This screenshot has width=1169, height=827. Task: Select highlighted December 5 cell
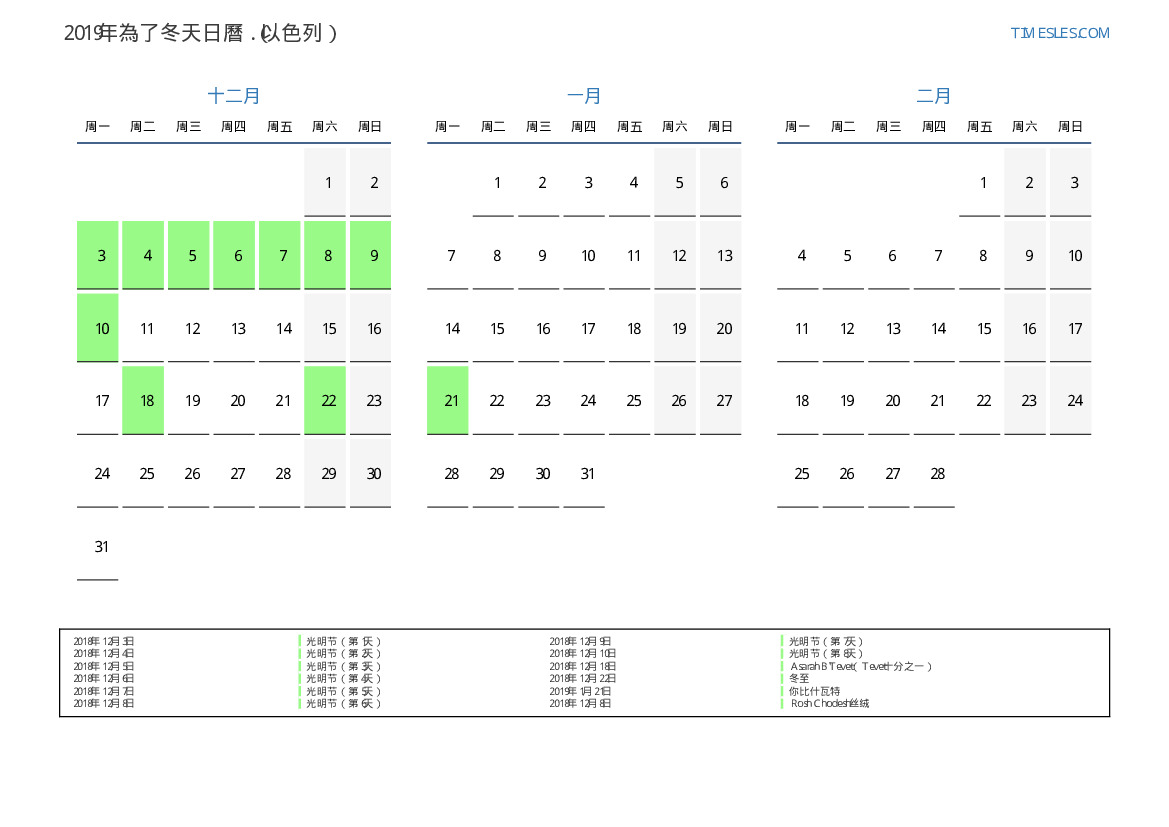click(189, 255)
